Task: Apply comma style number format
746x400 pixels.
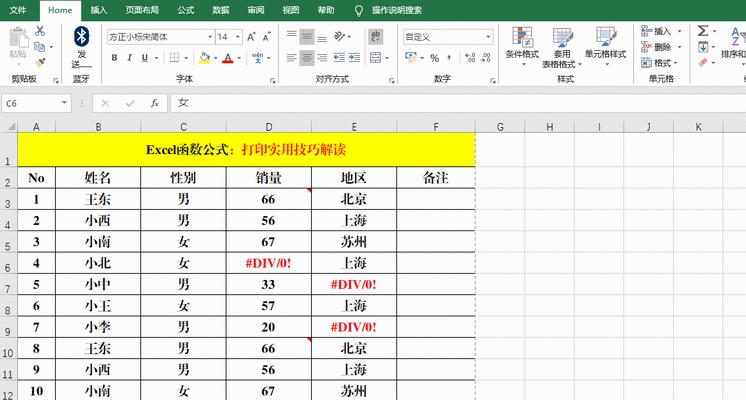Action: click(x=449, y=58)
